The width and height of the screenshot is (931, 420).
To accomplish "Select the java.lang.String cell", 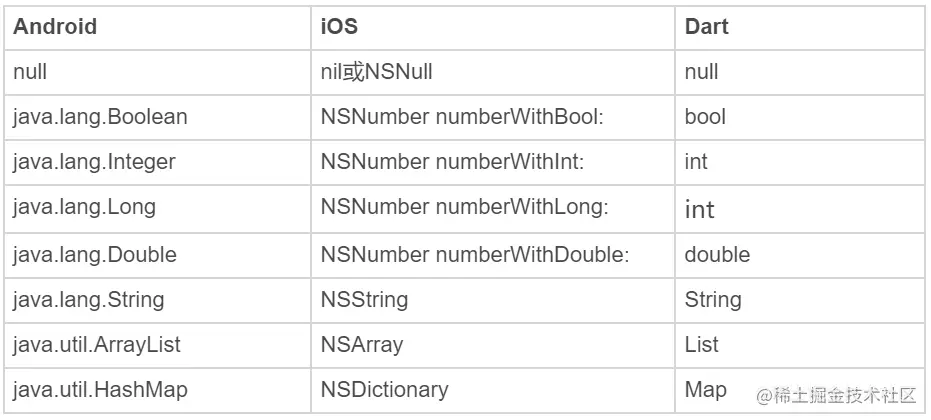I will pos(88,299).
